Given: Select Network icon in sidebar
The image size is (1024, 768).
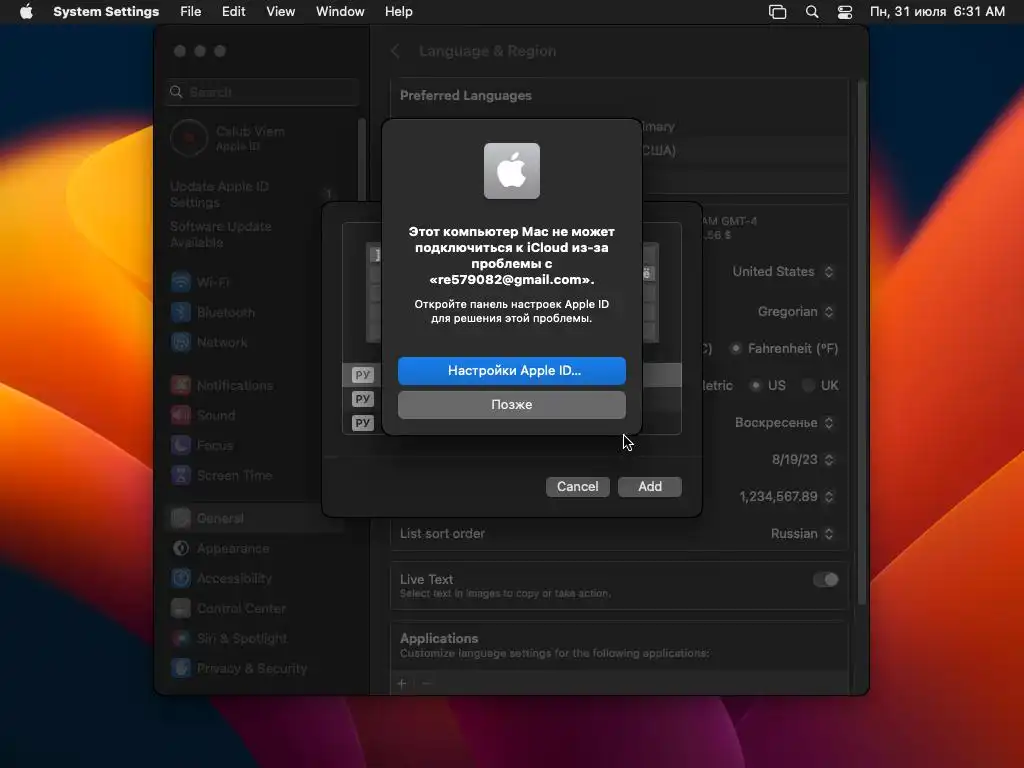Looking at the screenshot, I should tap(181, 342).
